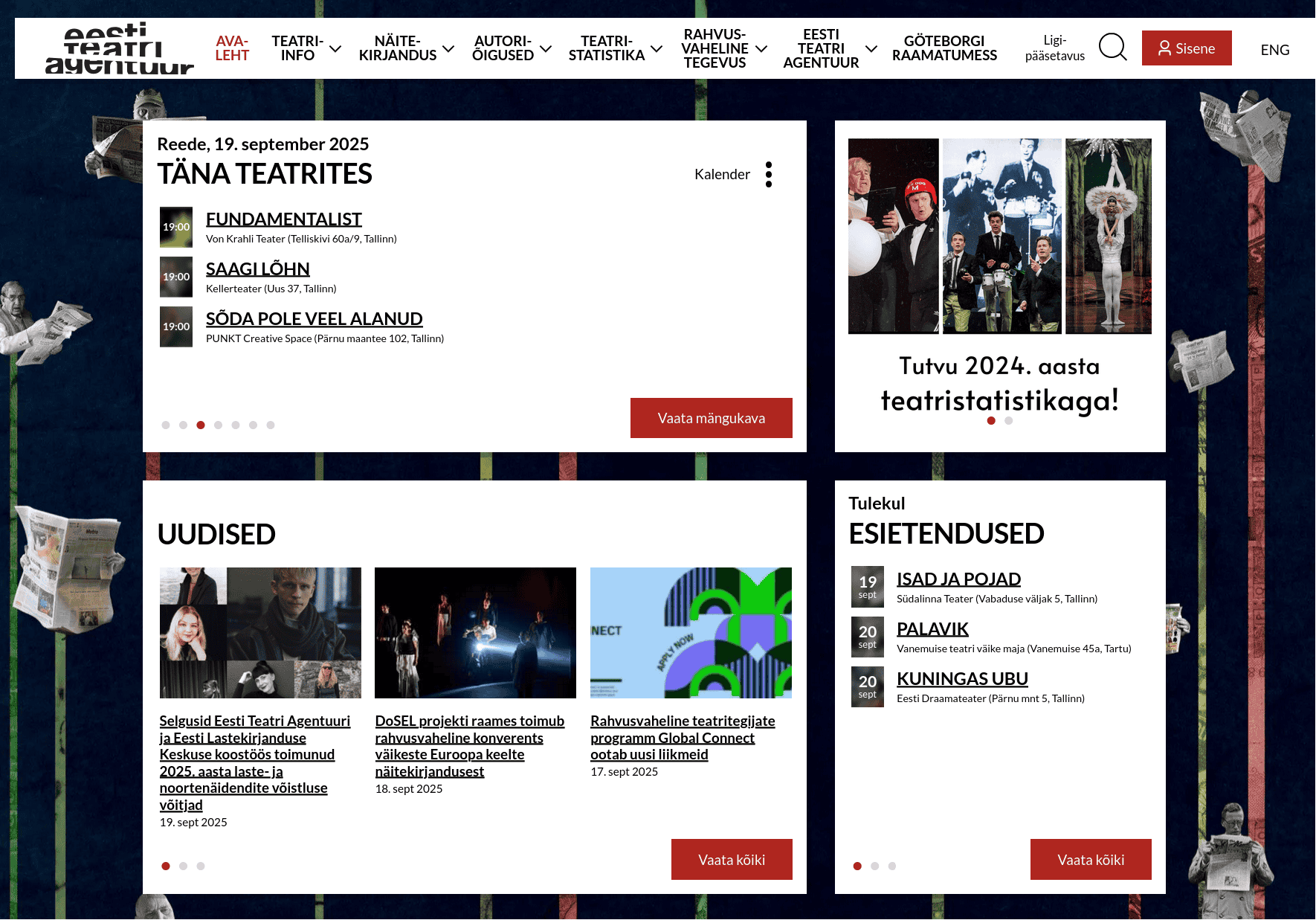Click the 19:00 tile beside Fundamentalist

tap(176, 227)
